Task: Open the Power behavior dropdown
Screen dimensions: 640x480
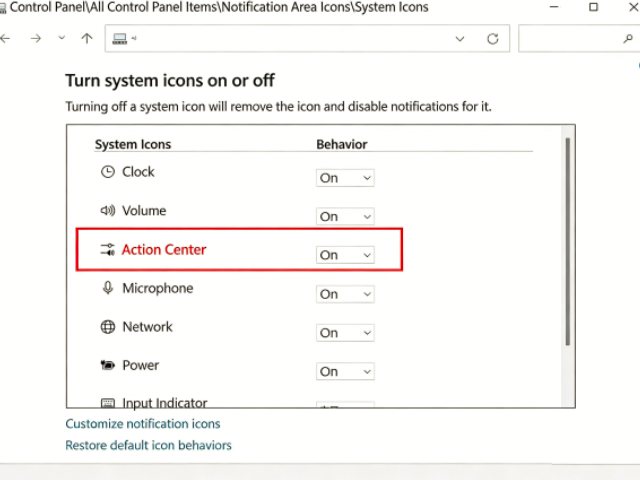Action: pyautogui.click(x=345, y=371)
